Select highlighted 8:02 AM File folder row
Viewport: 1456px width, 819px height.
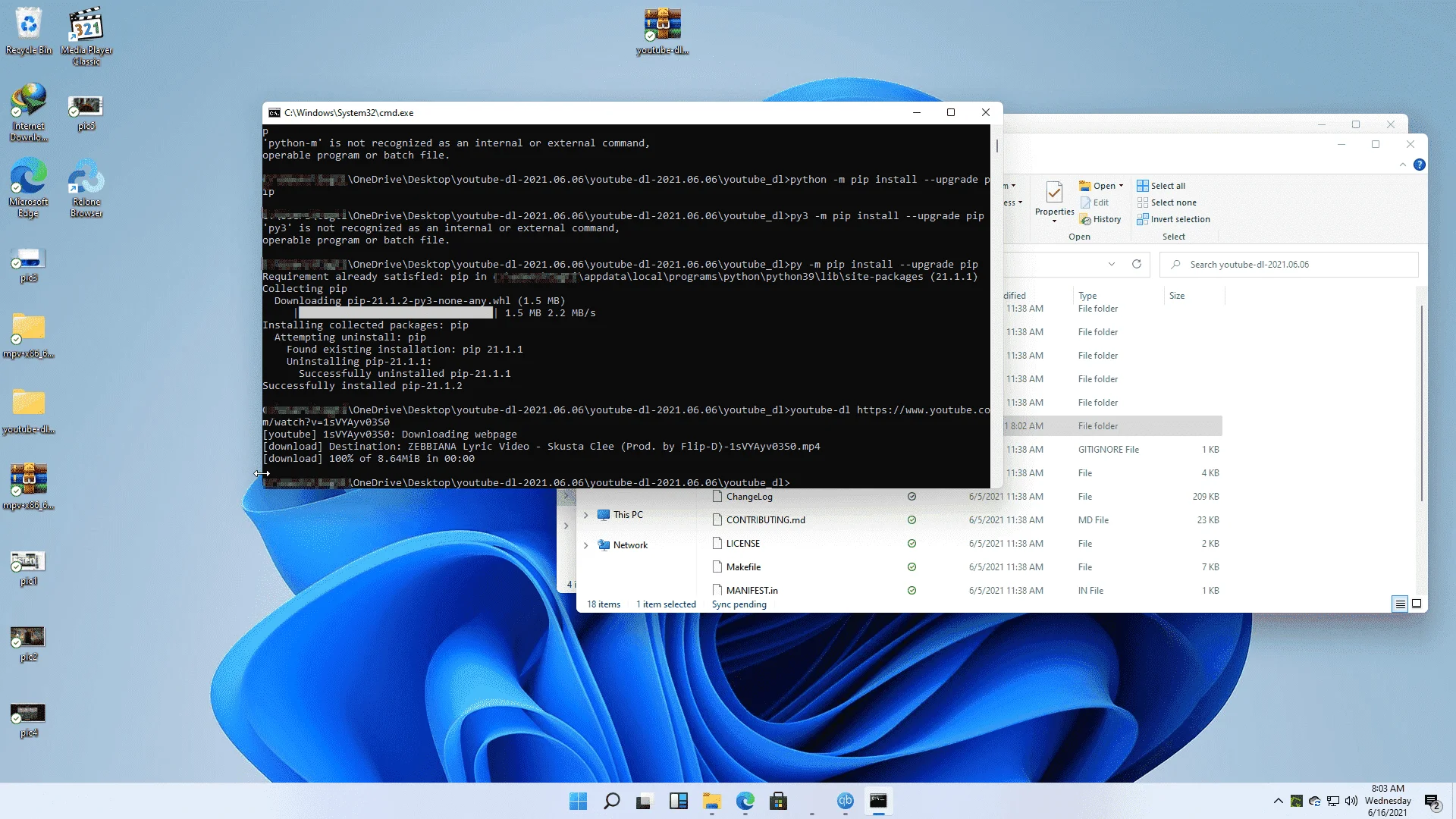click(x=1113, y=426)
